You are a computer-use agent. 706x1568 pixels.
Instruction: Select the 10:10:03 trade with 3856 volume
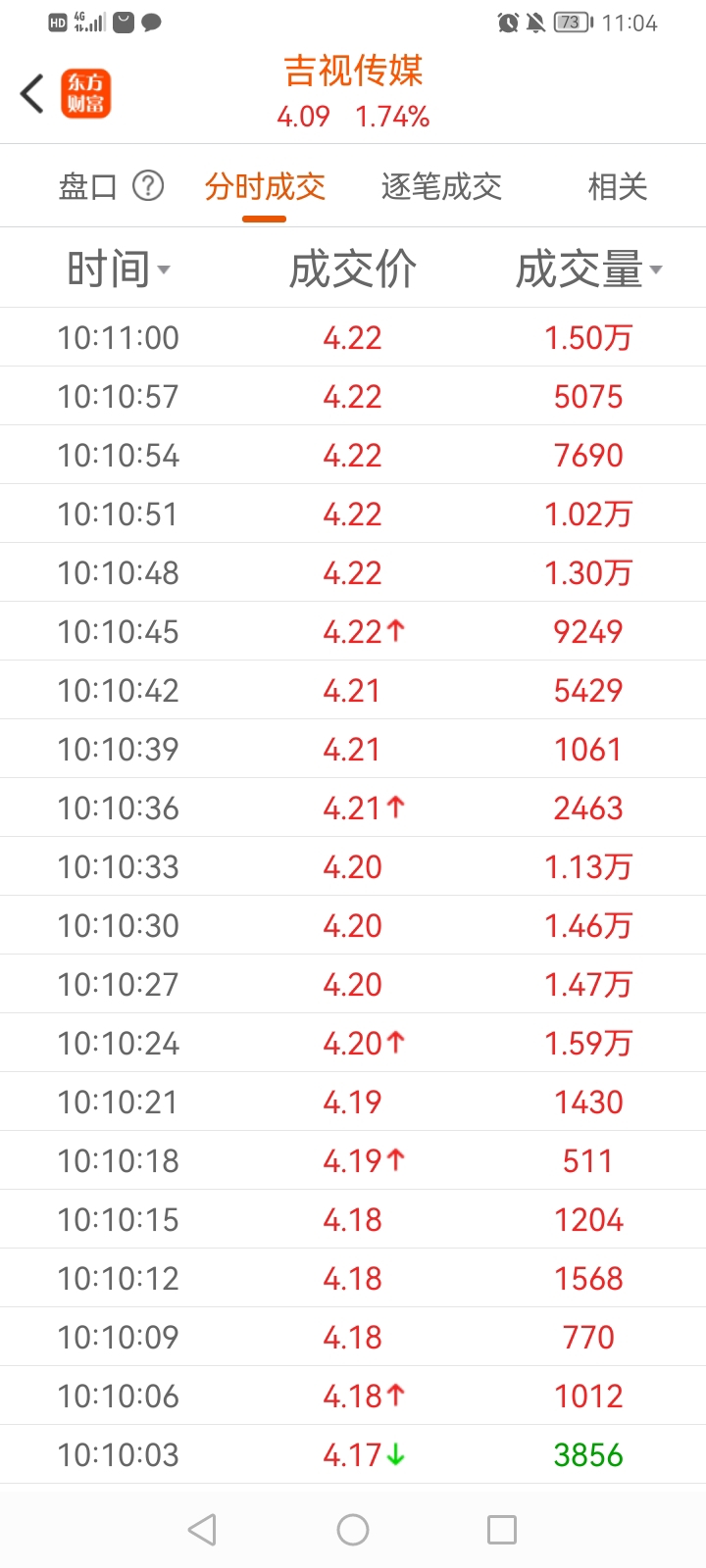tap(353, 1454)
